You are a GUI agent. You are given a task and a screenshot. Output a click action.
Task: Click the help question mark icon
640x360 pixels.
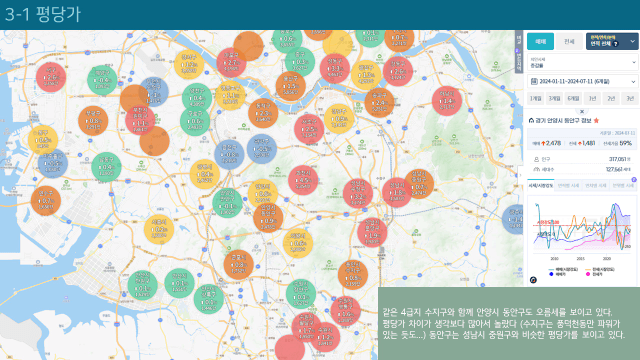pos(616,44)
